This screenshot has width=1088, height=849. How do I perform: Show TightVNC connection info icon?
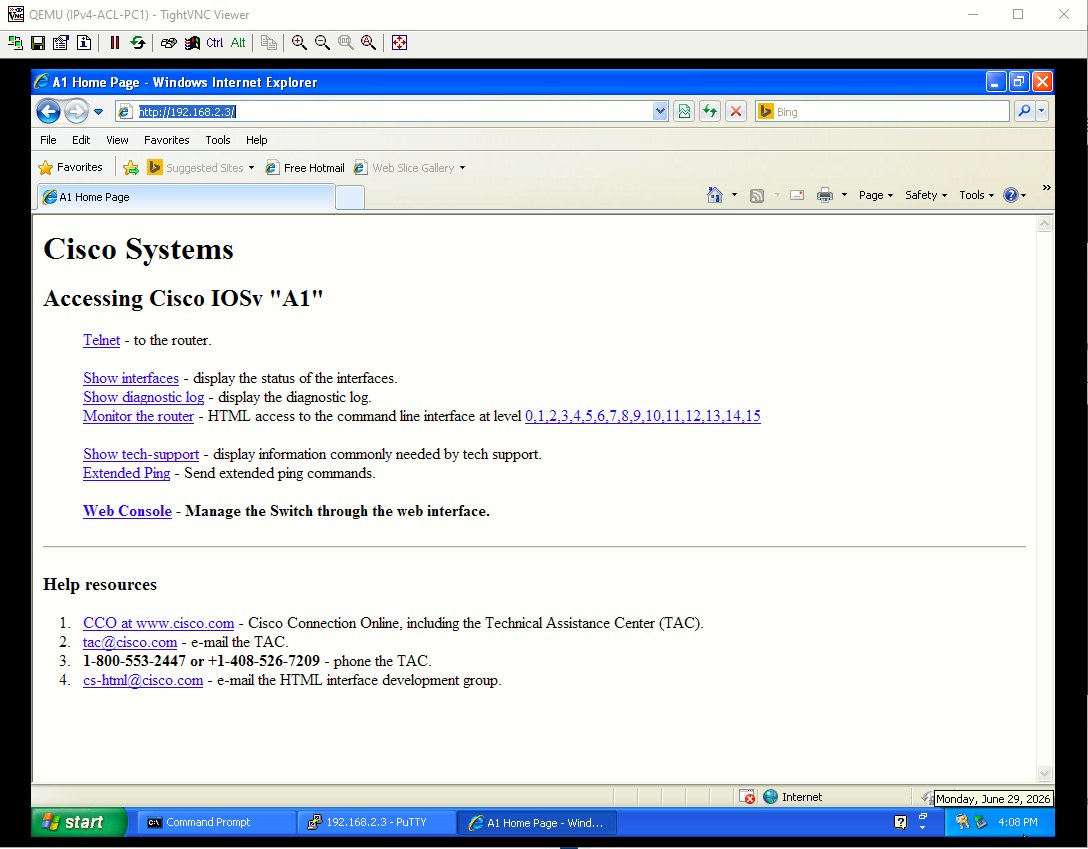(x=84, y=43)
